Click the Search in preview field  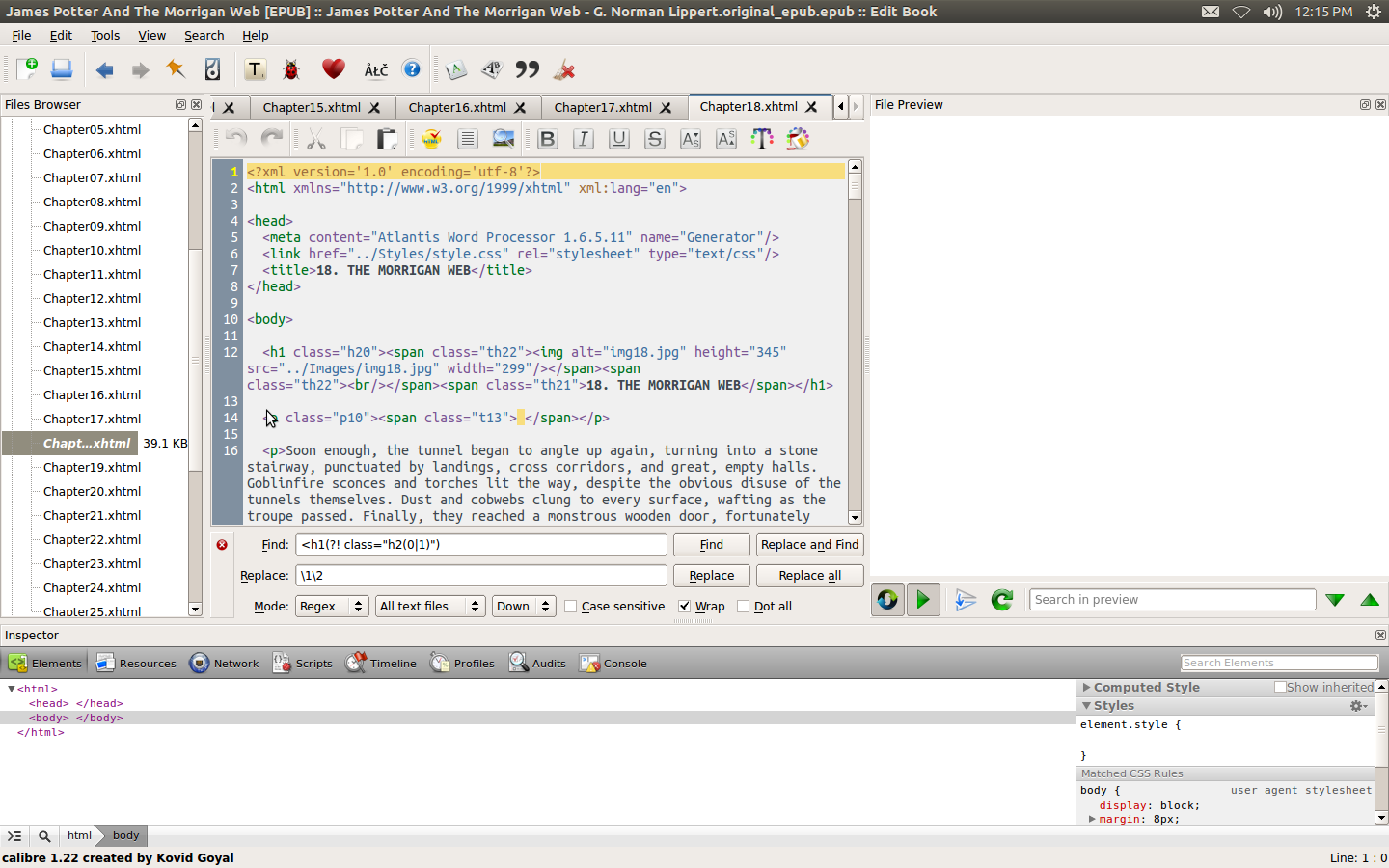point(1172,600)
